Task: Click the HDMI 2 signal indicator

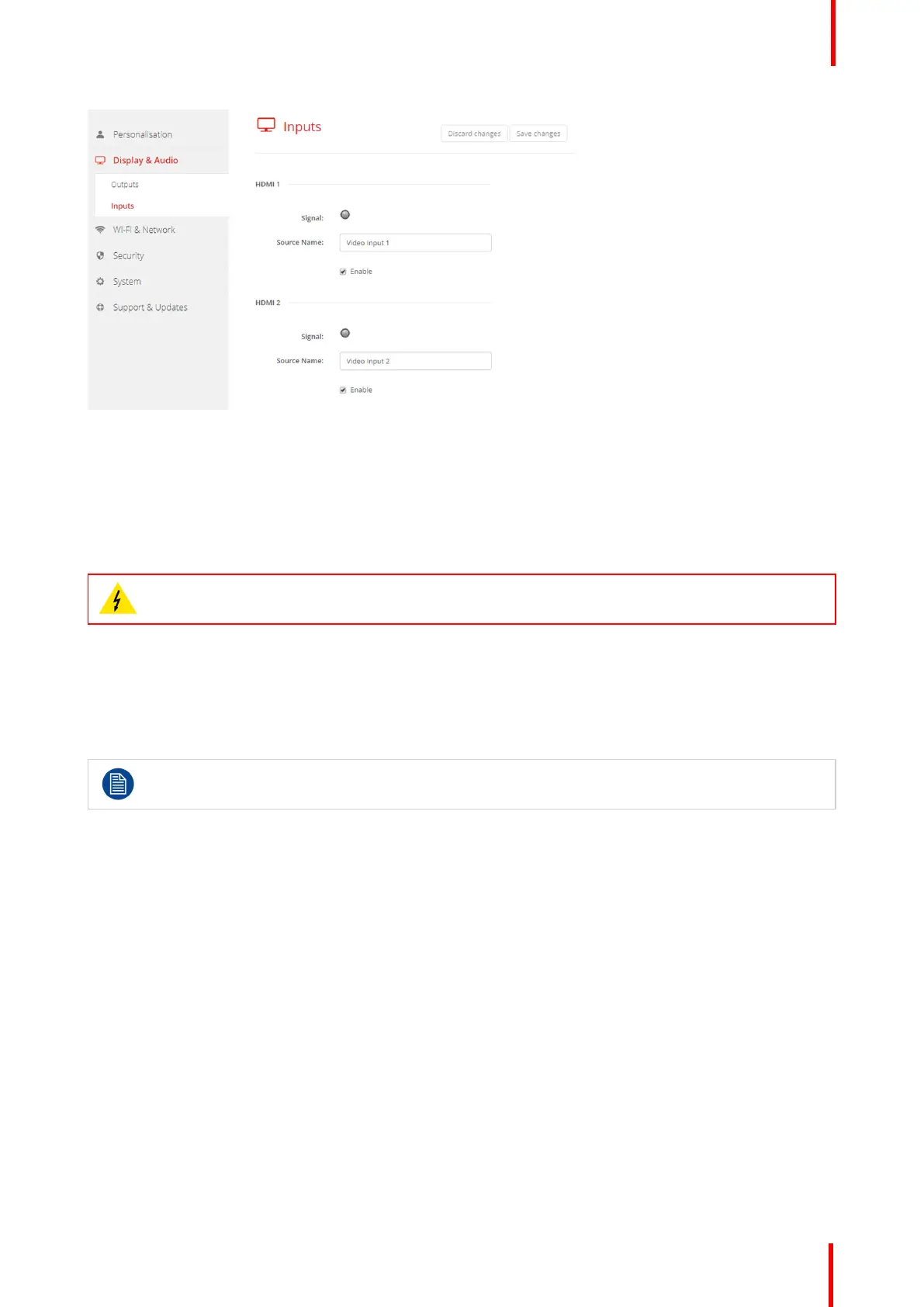Action: pos(345,334)
